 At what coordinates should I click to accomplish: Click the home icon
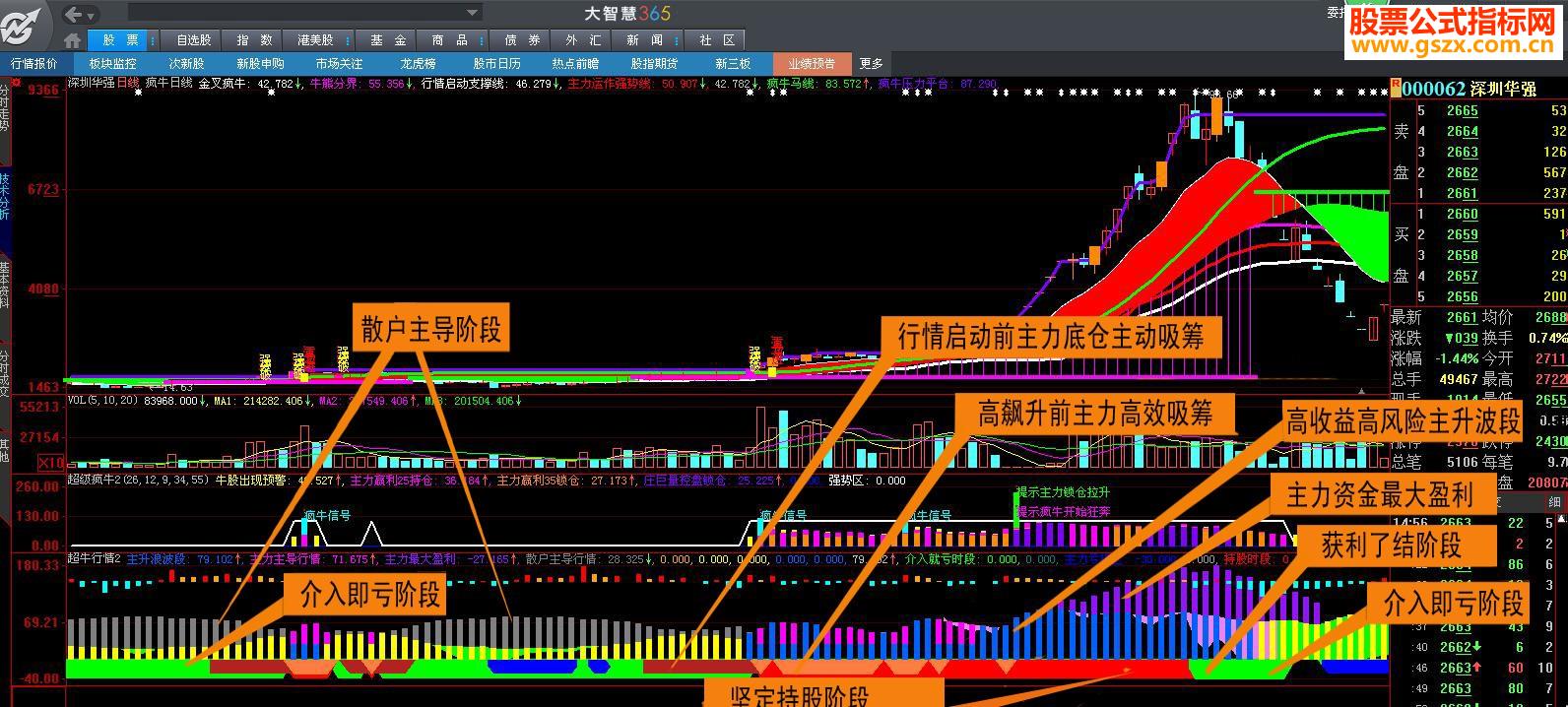(72, 40)
